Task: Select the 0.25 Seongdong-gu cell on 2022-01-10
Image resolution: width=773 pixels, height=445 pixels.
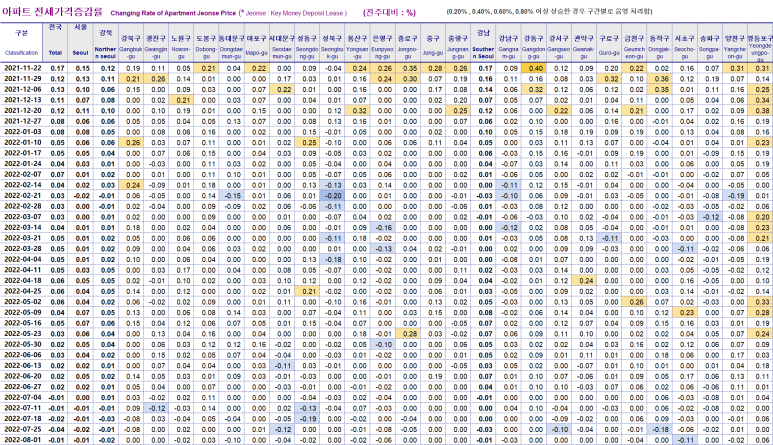Action: coord(307,142)
